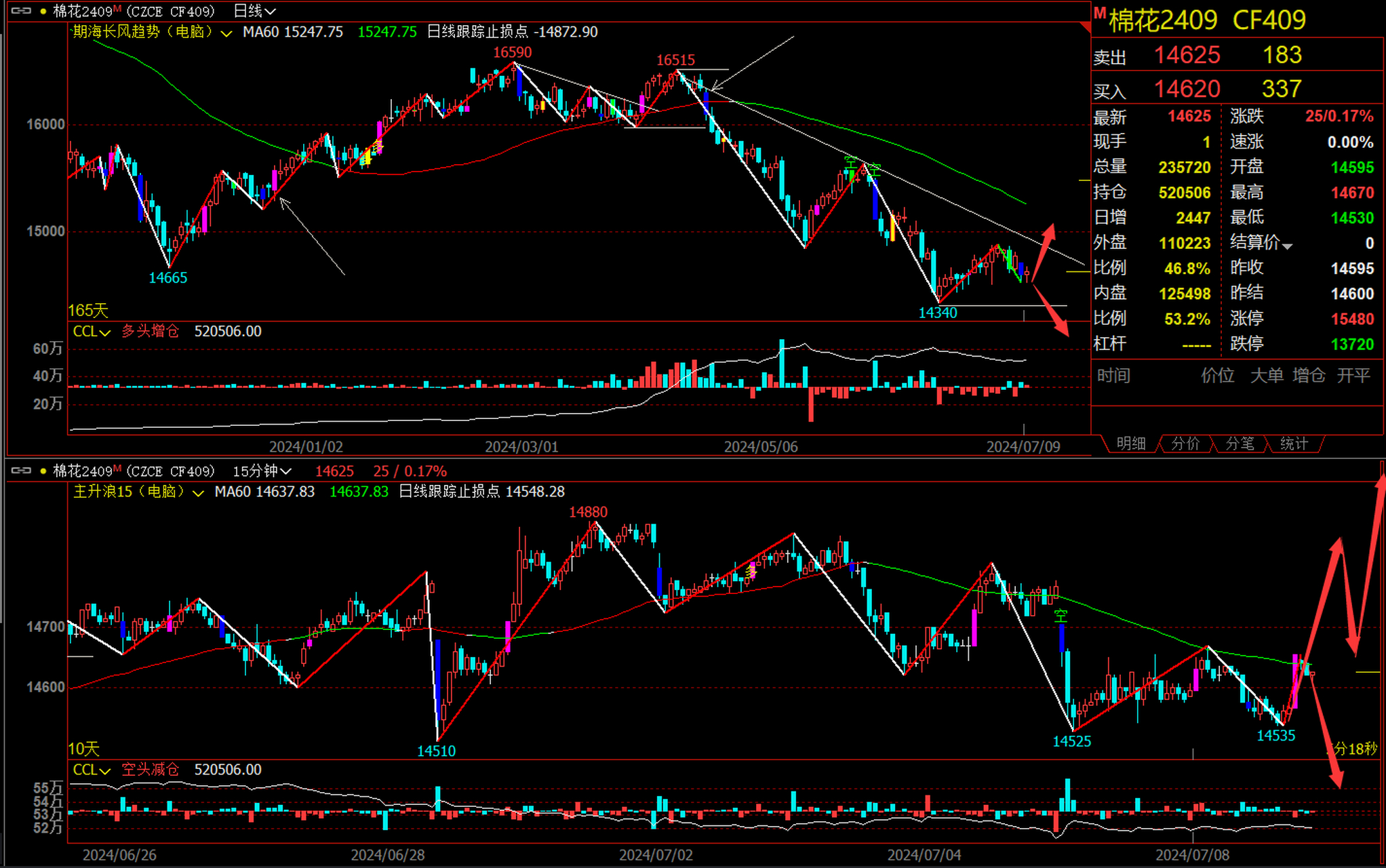Viewport: 1386px width, 868px height.
Task: Click the red M icon next to 棉花2409 in quote panel
Action: 1099,14
